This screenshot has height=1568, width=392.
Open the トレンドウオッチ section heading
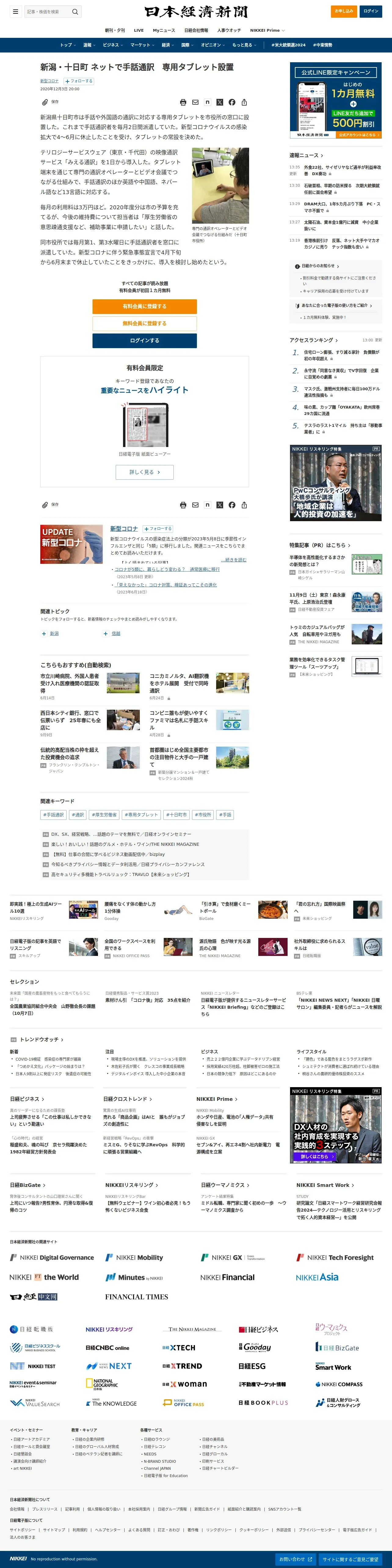coord(42,1039)
